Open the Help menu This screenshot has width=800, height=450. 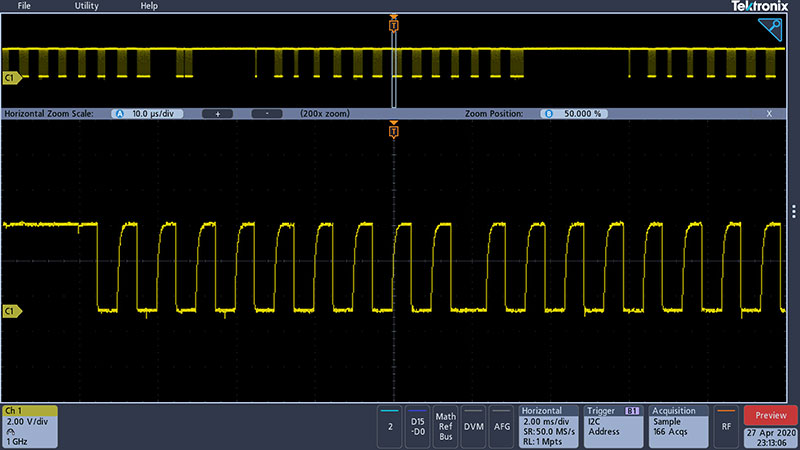149,6
